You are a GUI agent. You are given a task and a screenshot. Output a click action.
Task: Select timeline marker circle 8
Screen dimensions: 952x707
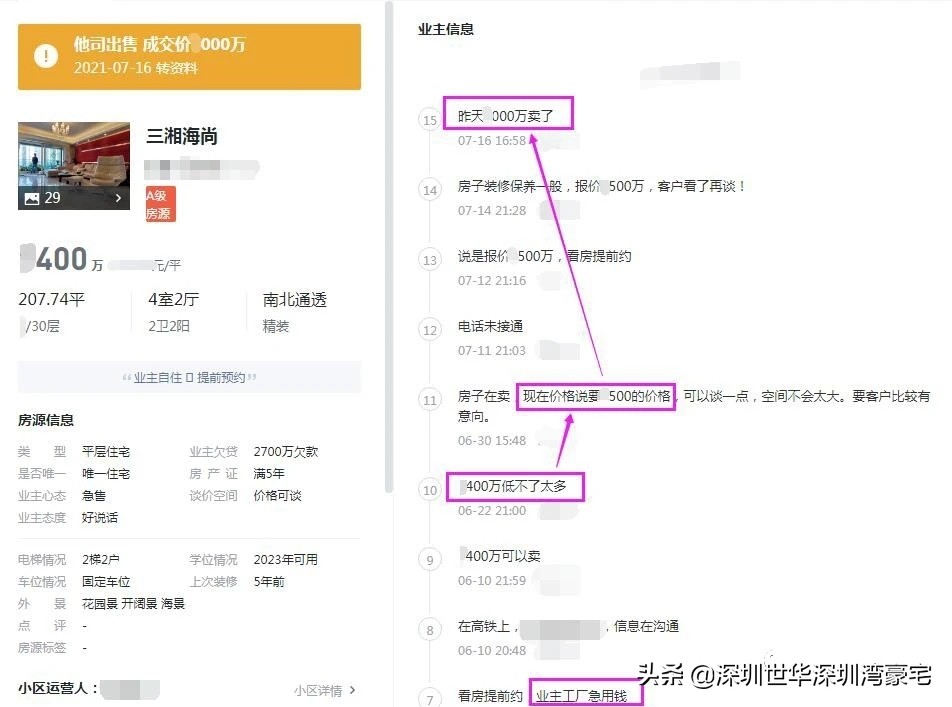tap(429, 630)
